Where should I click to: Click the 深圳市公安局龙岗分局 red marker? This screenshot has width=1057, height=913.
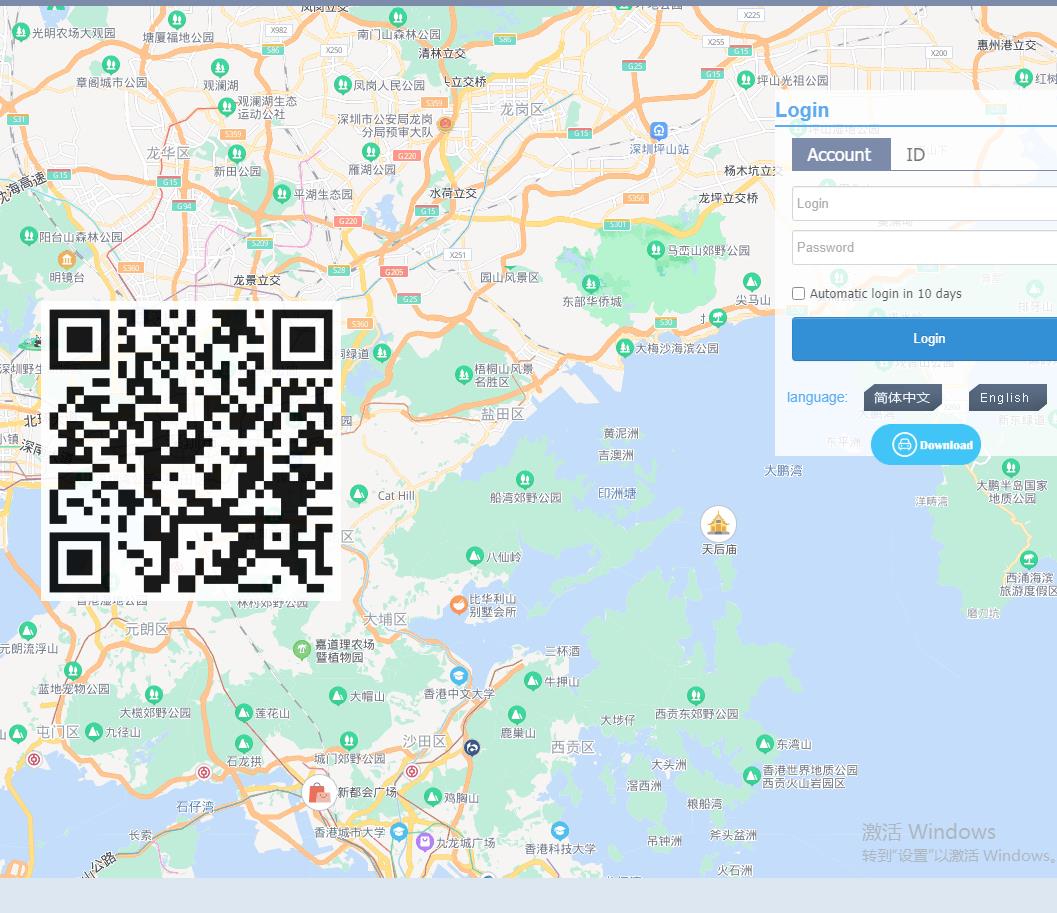(445, 123)
